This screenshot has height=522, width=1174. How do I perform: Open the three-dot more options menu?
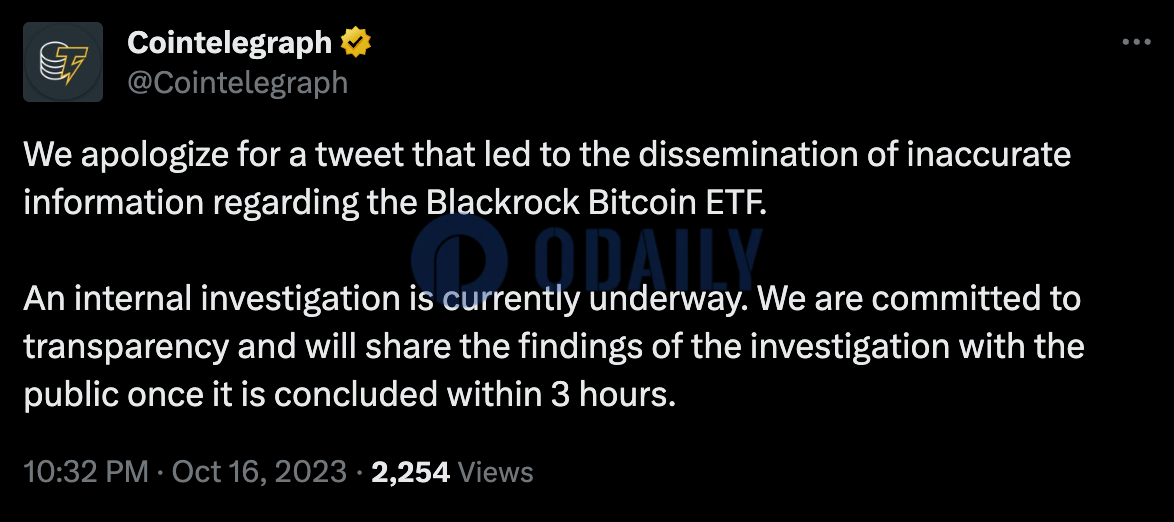coord(1136,43)
